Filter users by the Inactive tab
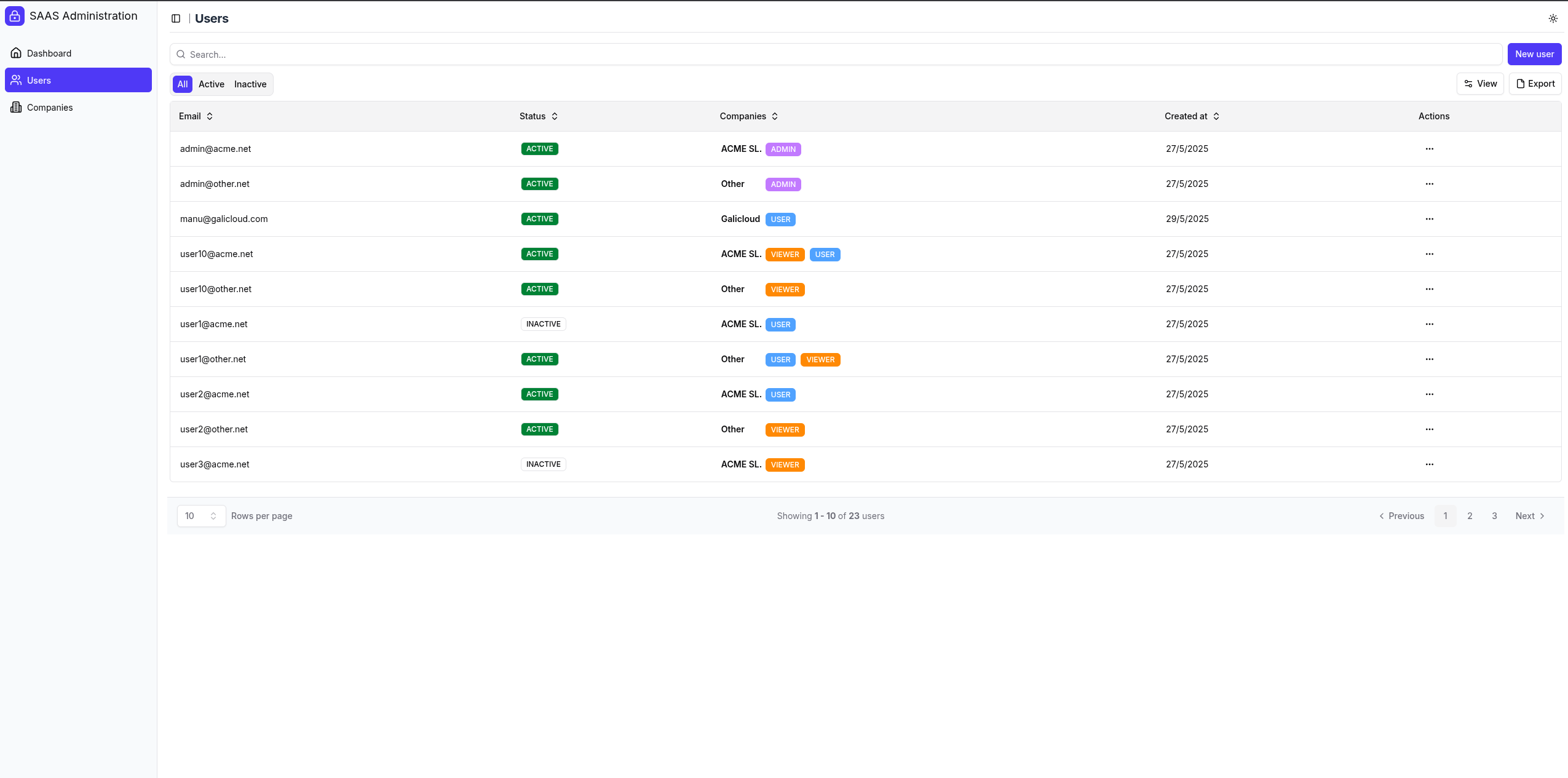The height and width of the screenshot is (778, 1568). [250, 84]
